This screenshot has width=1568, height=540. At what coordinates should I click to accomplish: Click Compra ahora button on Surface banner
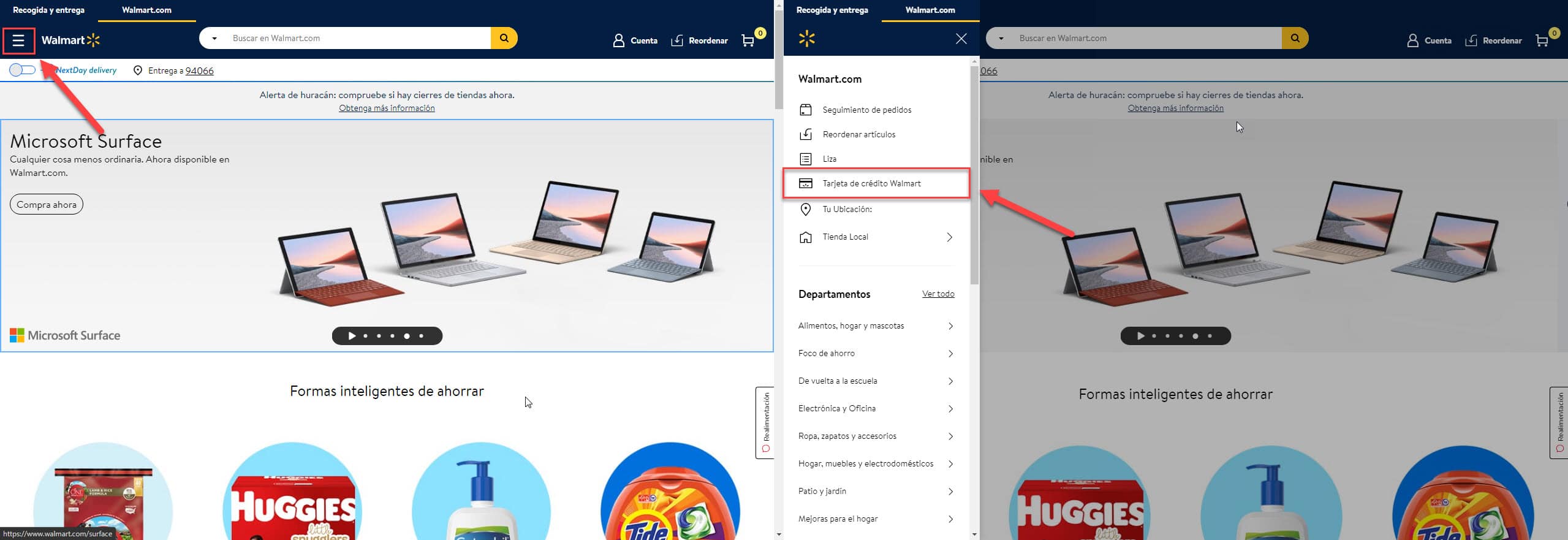pyautogui.click(x=47, y=204)
